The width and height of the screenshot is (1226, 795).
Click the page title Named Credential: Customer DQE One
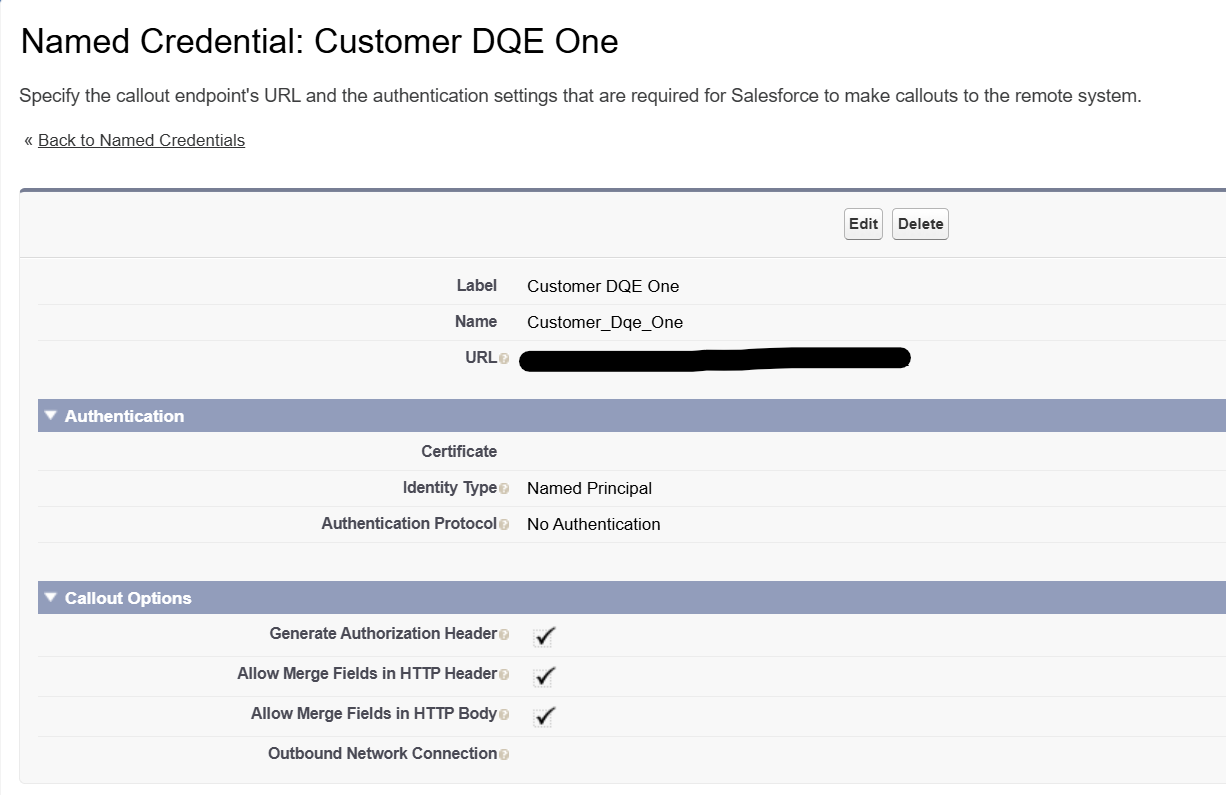[x=319, y=41]
